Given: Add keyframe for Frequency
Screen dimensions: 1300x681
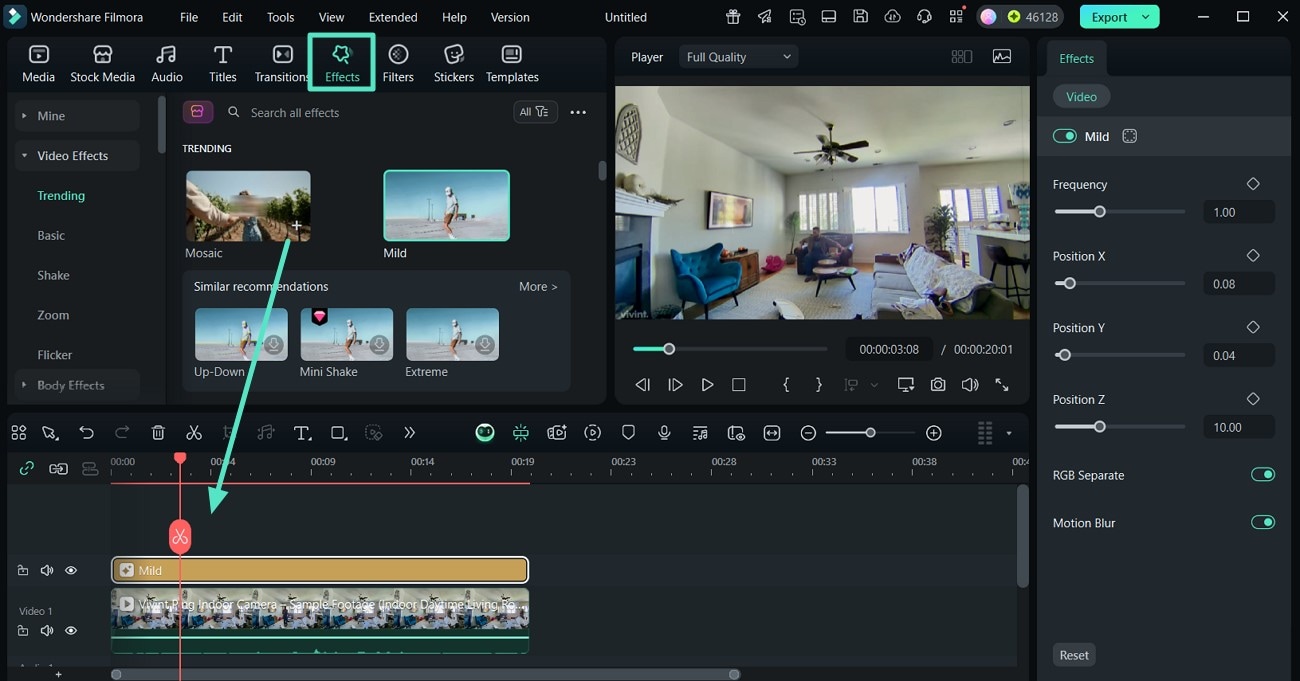Looking at the screenshot, I should pos(1253,184).
